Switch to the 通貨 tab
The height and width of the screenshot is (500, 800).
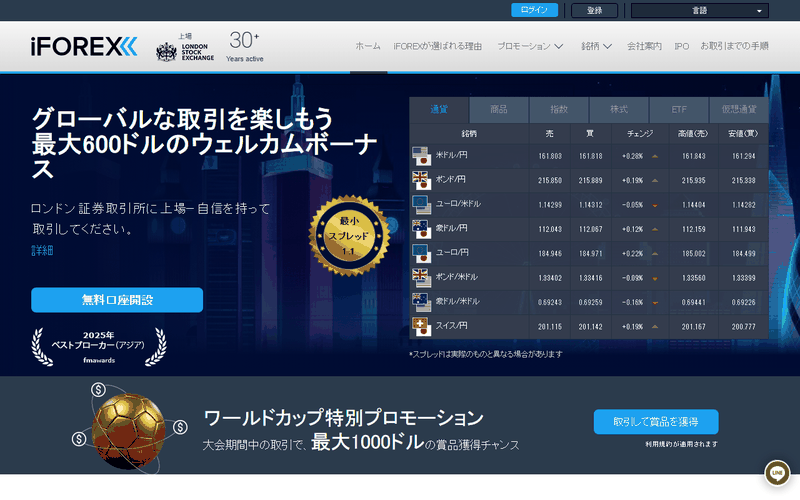pyautogui.click(x=439, y=109)
